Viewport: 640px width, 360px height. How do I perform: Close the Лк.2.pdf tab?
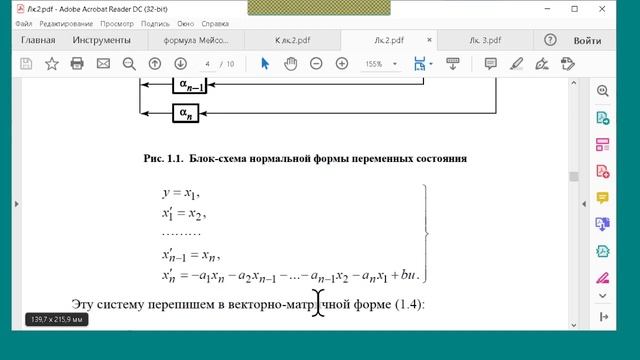tap(429, 40)
